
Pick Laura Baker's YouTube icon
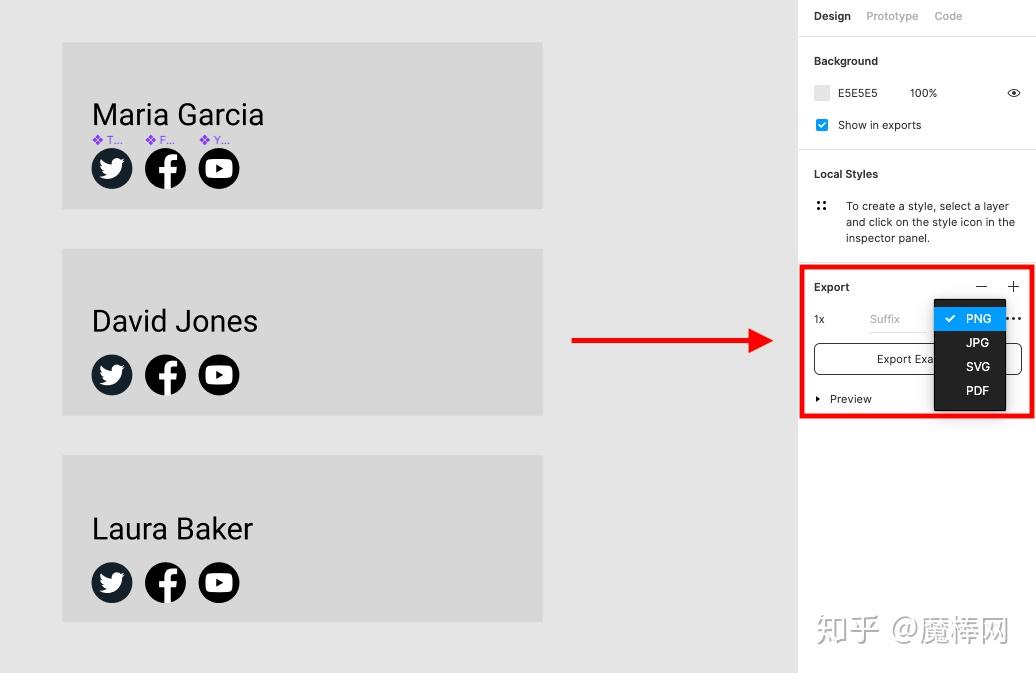pyautogui.click(x=219, y=583)
